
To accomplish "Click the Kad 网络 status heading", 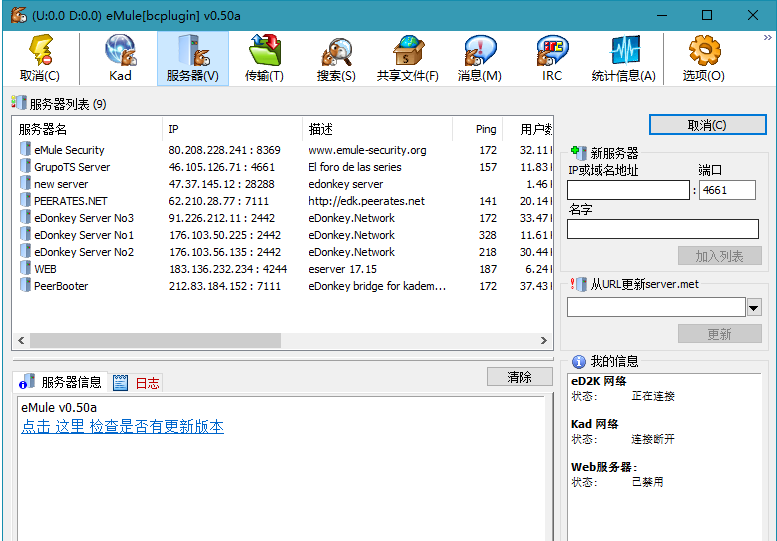I will (595, 424).
